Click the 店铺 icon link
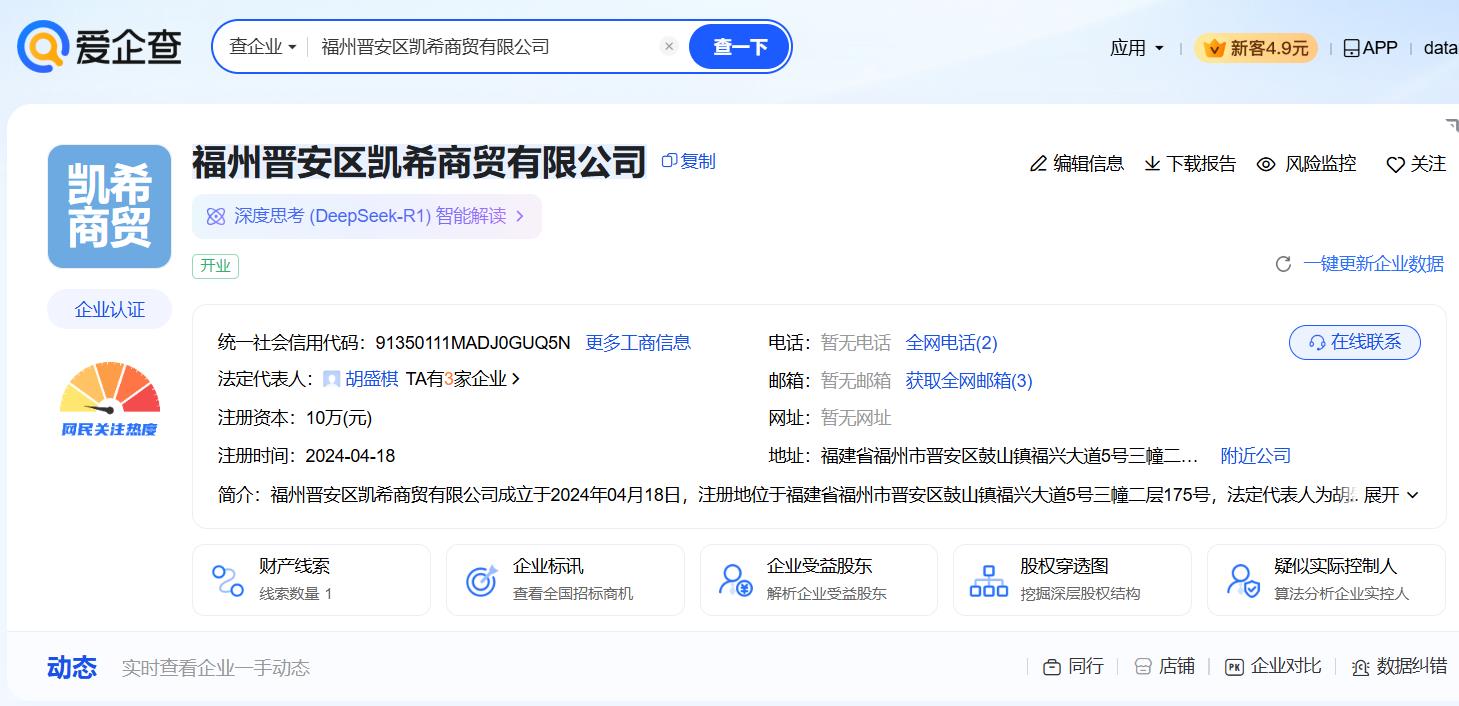1459x706 pixels. 1164,666
